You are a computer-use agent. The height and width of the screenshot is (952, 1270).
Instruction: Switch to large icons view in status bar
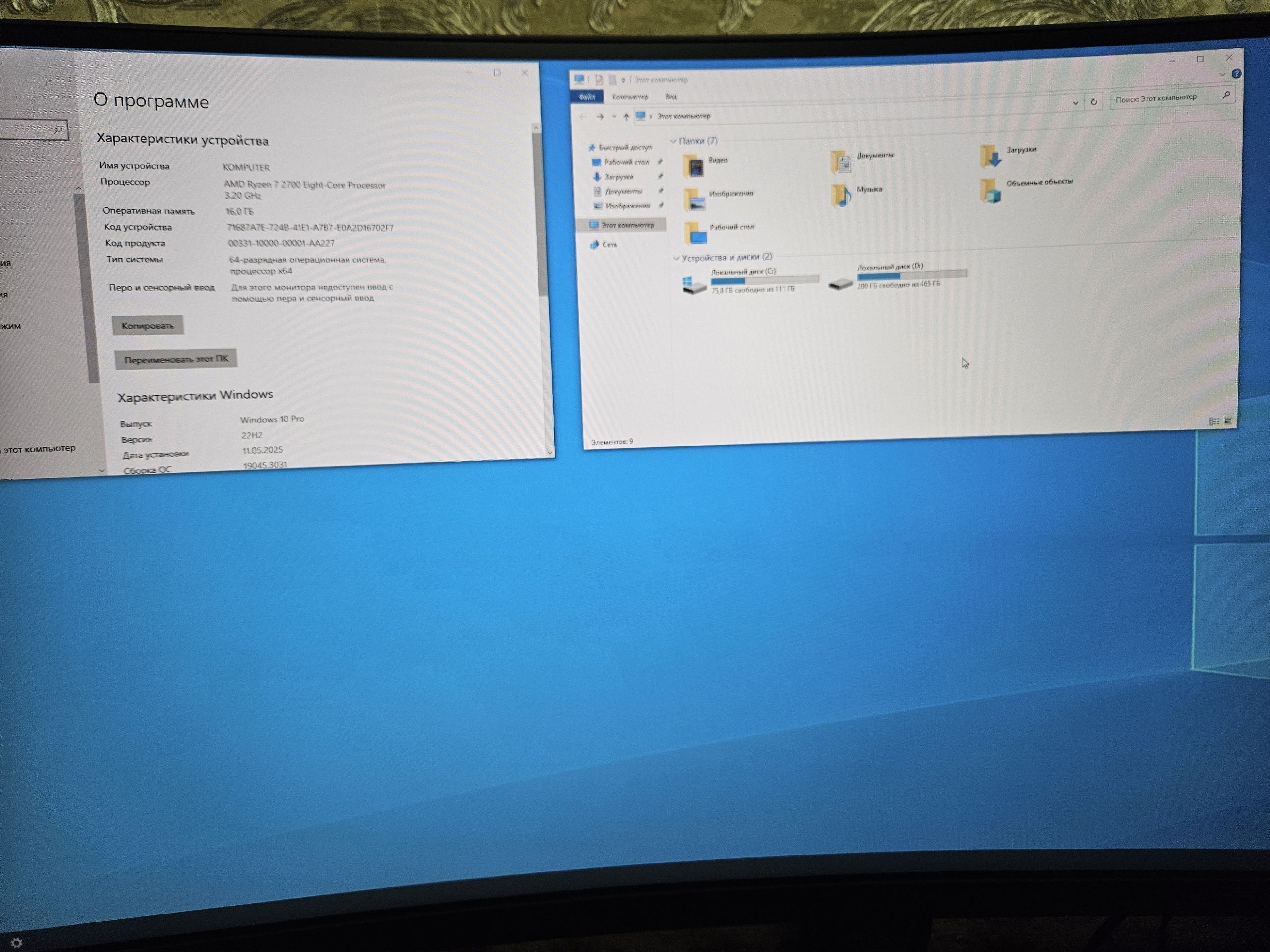click(x=1228, y=420)
